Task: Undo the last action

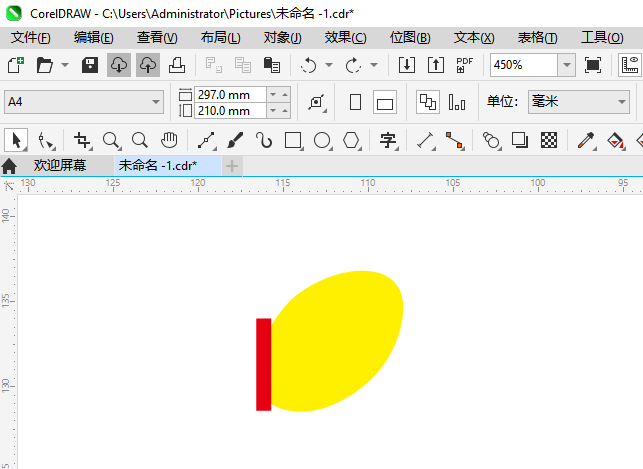Action: pos(308,65)
